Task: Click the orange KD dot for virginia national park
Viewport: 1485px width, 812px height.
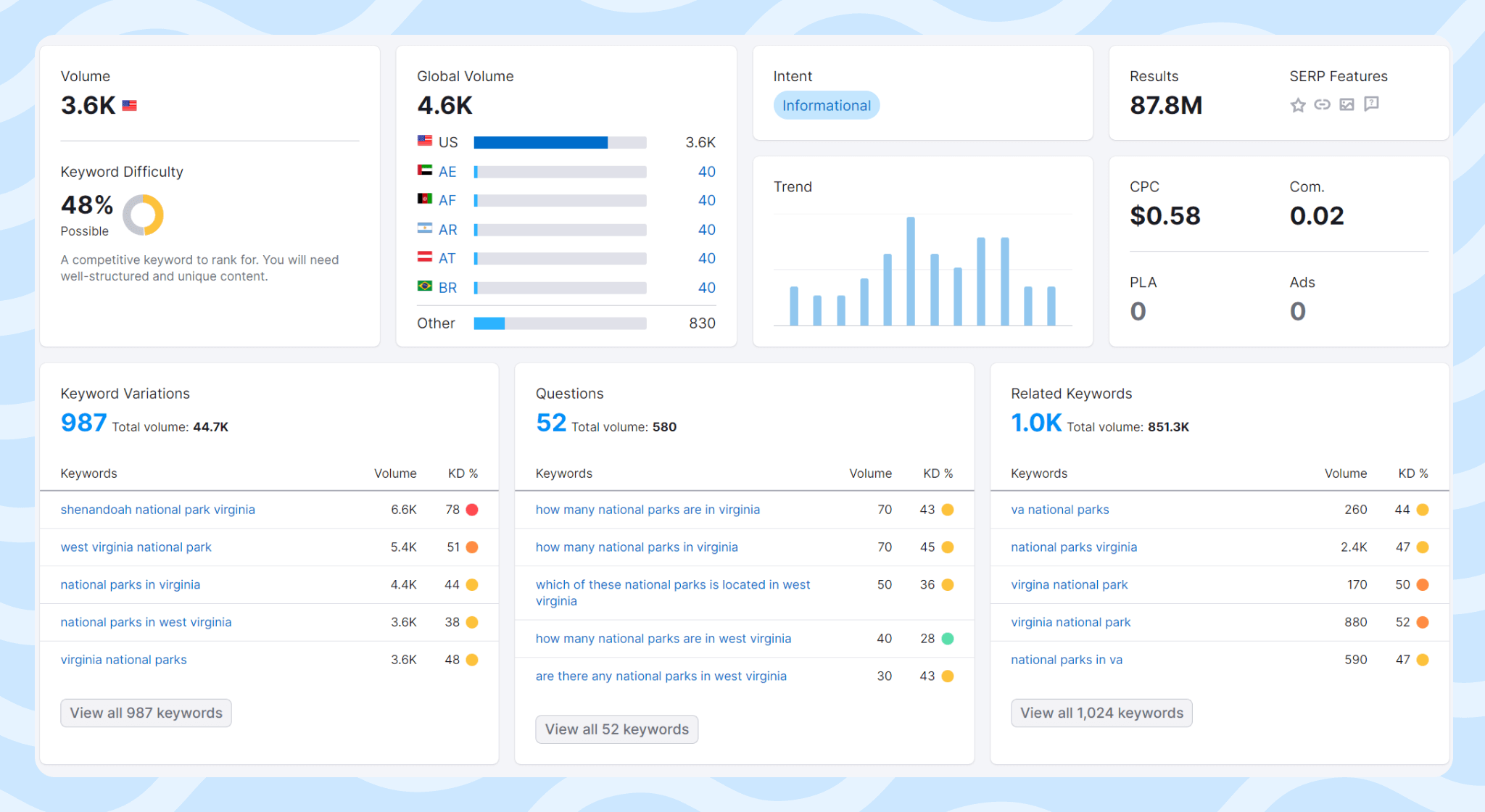Action: [1423, 622]
